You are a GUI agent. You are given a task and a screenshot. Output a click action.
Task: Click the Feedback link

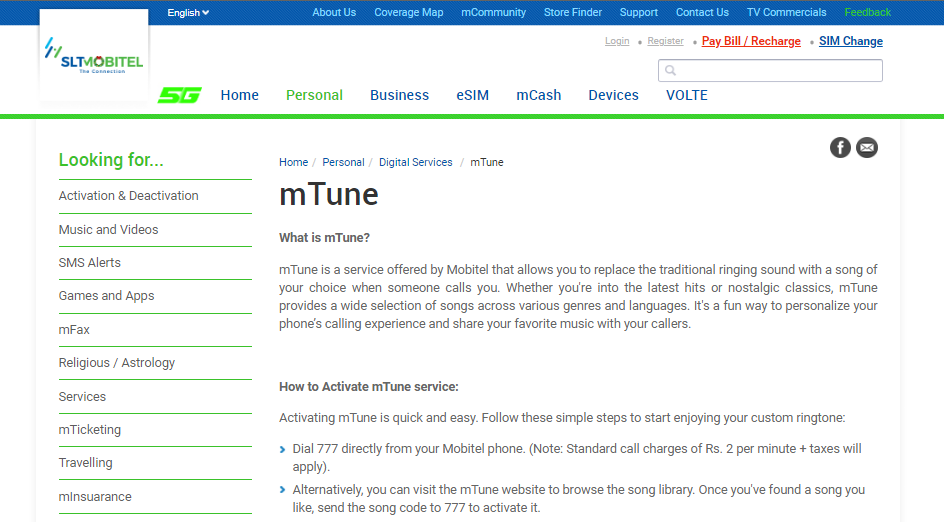(x=868, y=12)
